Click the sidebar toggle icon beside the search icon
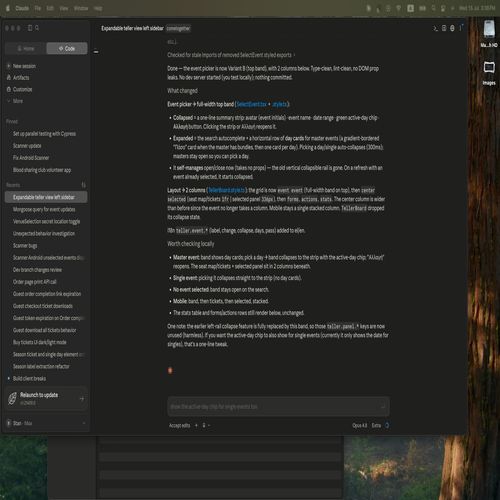The width and height of the screenshot is (500, 500). coord(30,28)
